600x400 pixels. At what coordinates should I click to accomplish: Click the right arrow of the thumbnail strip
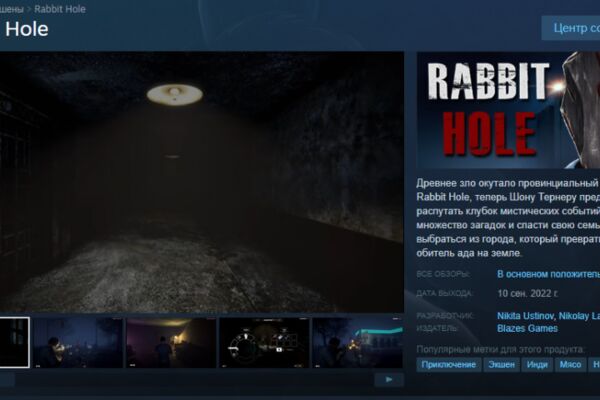389,380
